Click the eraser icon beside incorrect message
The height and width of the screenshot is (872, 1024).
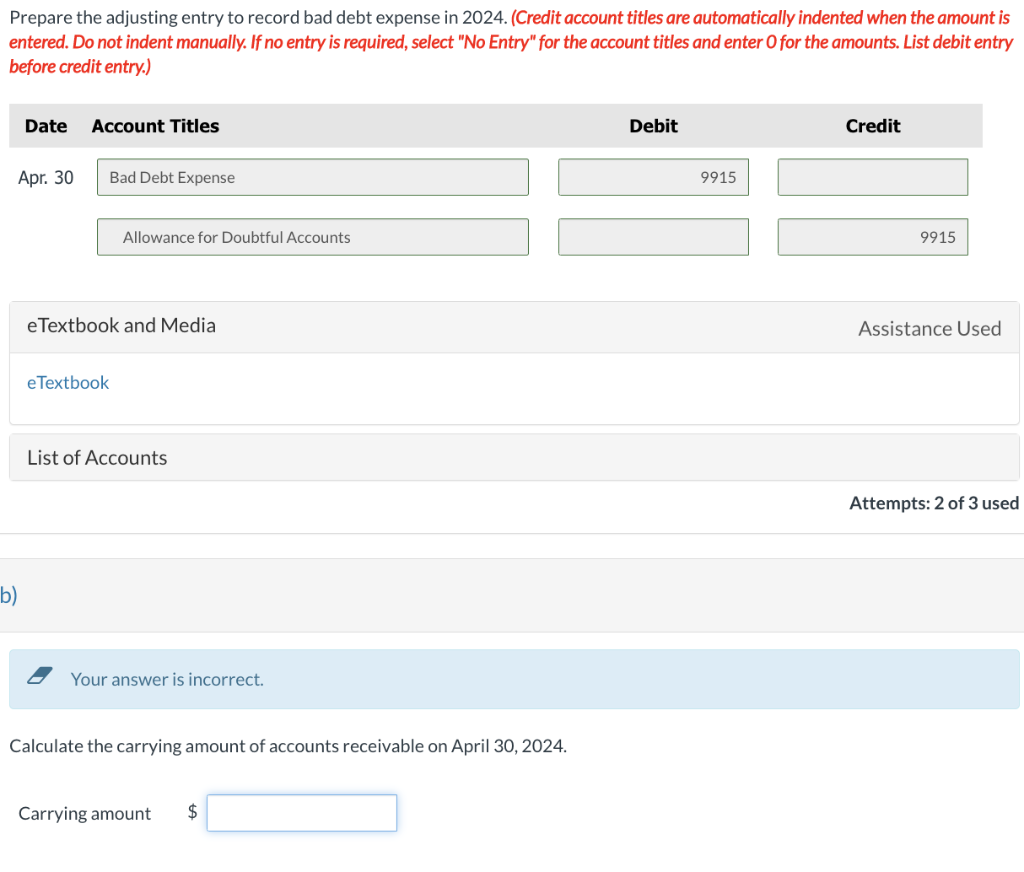coord(40,676)
